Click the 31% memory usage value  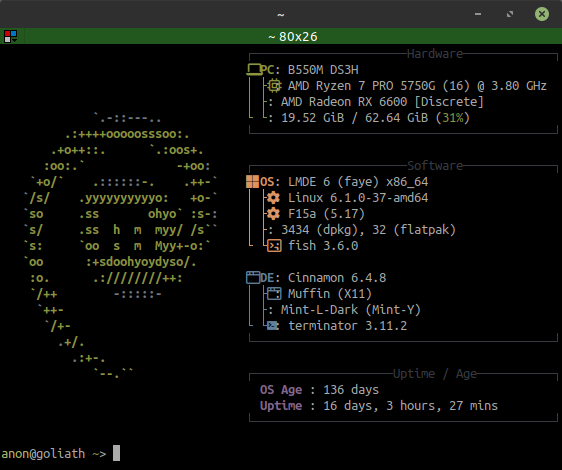point(453,118)
